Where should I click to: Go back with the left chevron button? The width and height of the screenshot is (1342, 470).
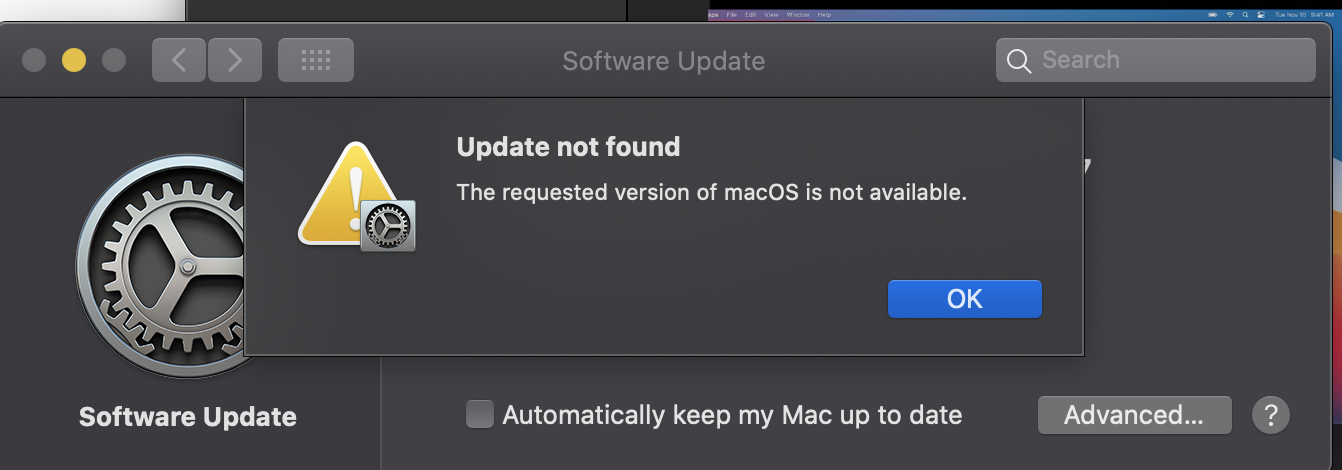tap(179, 60)
